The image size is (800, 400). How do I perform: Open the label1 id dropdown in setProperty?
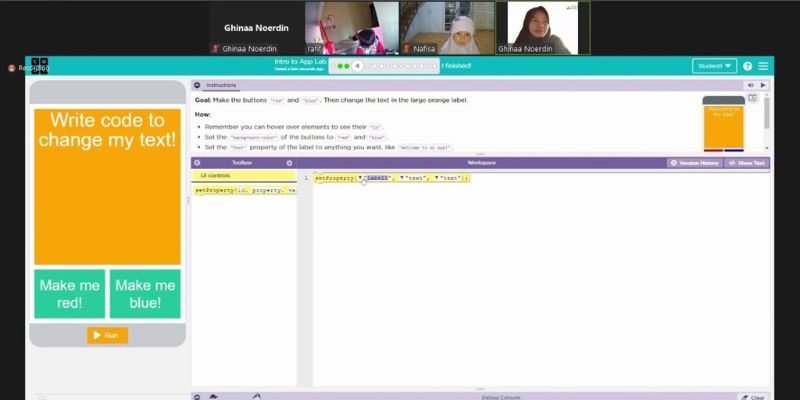[x=361, y=178]
